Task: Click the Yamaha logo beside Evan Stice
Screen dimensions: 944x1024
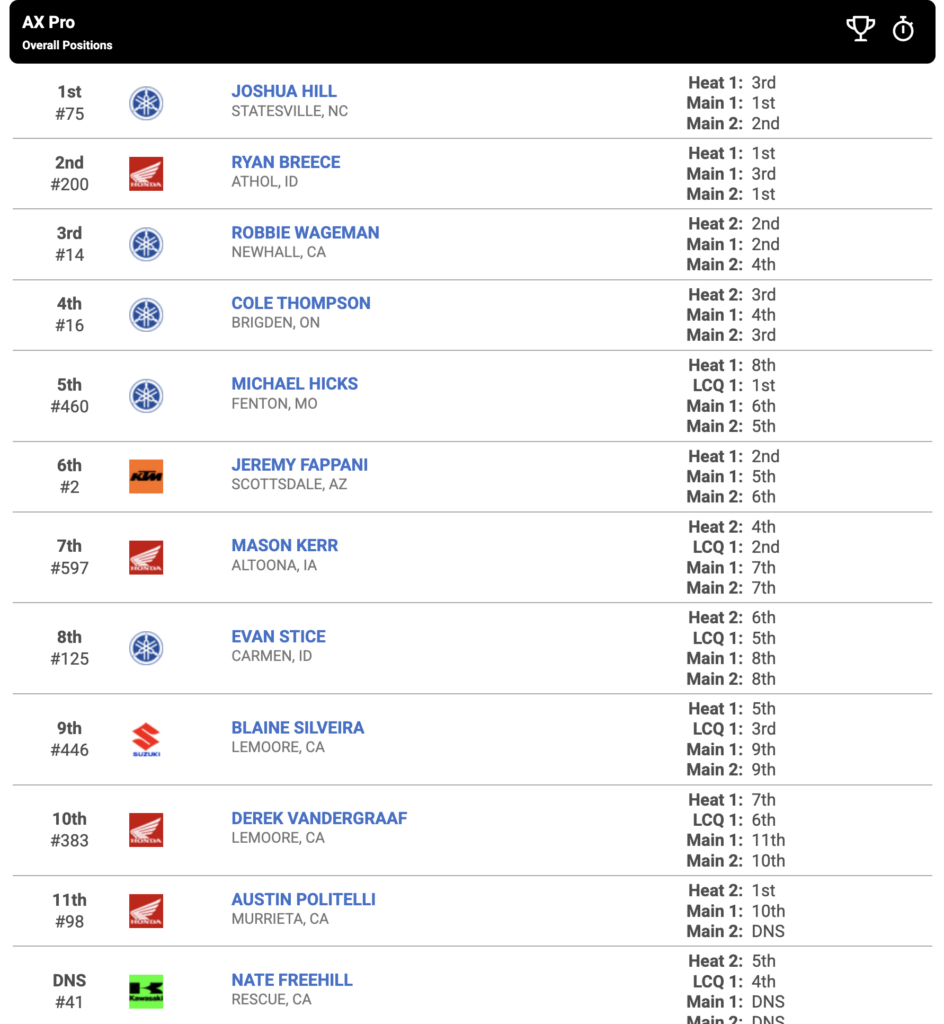Action: pyautogui.click(x=146, y=648)
